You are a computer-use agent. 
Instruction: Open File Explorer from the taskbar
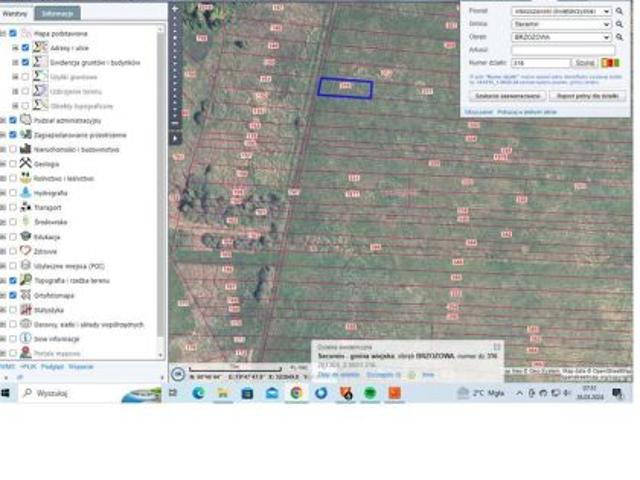[223, 393]
